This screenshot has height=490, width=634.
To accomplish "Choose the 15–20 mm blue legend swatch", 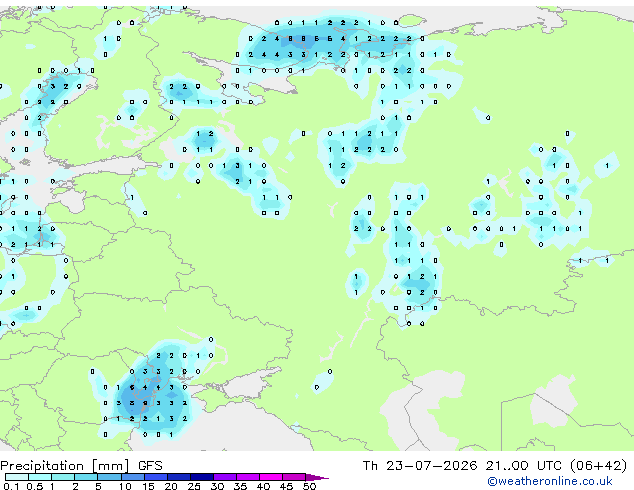I will coord(156,477).
